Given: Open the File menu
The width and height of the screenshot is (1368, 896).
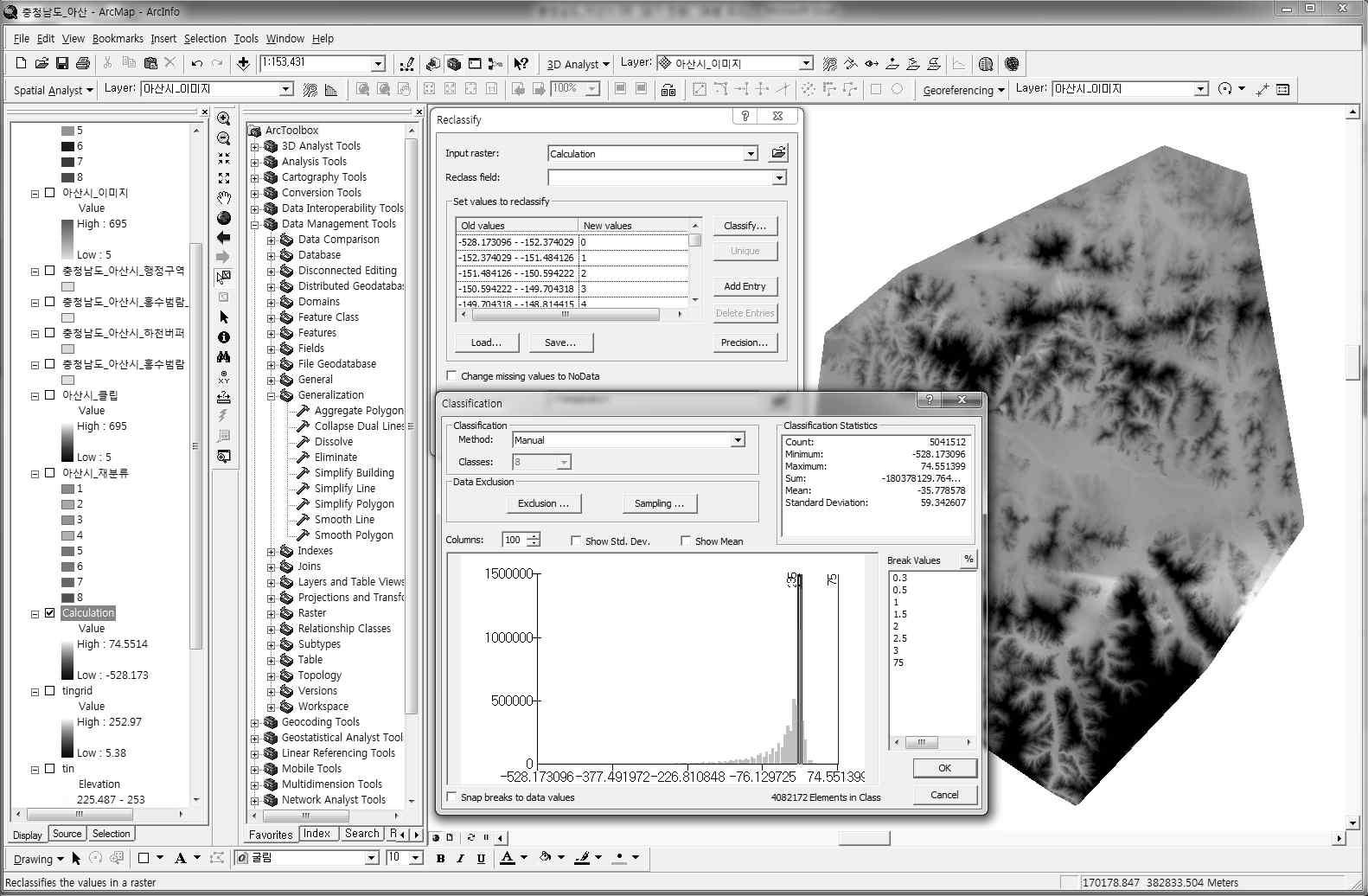Looking at the screenshot, I should (22, 39).
